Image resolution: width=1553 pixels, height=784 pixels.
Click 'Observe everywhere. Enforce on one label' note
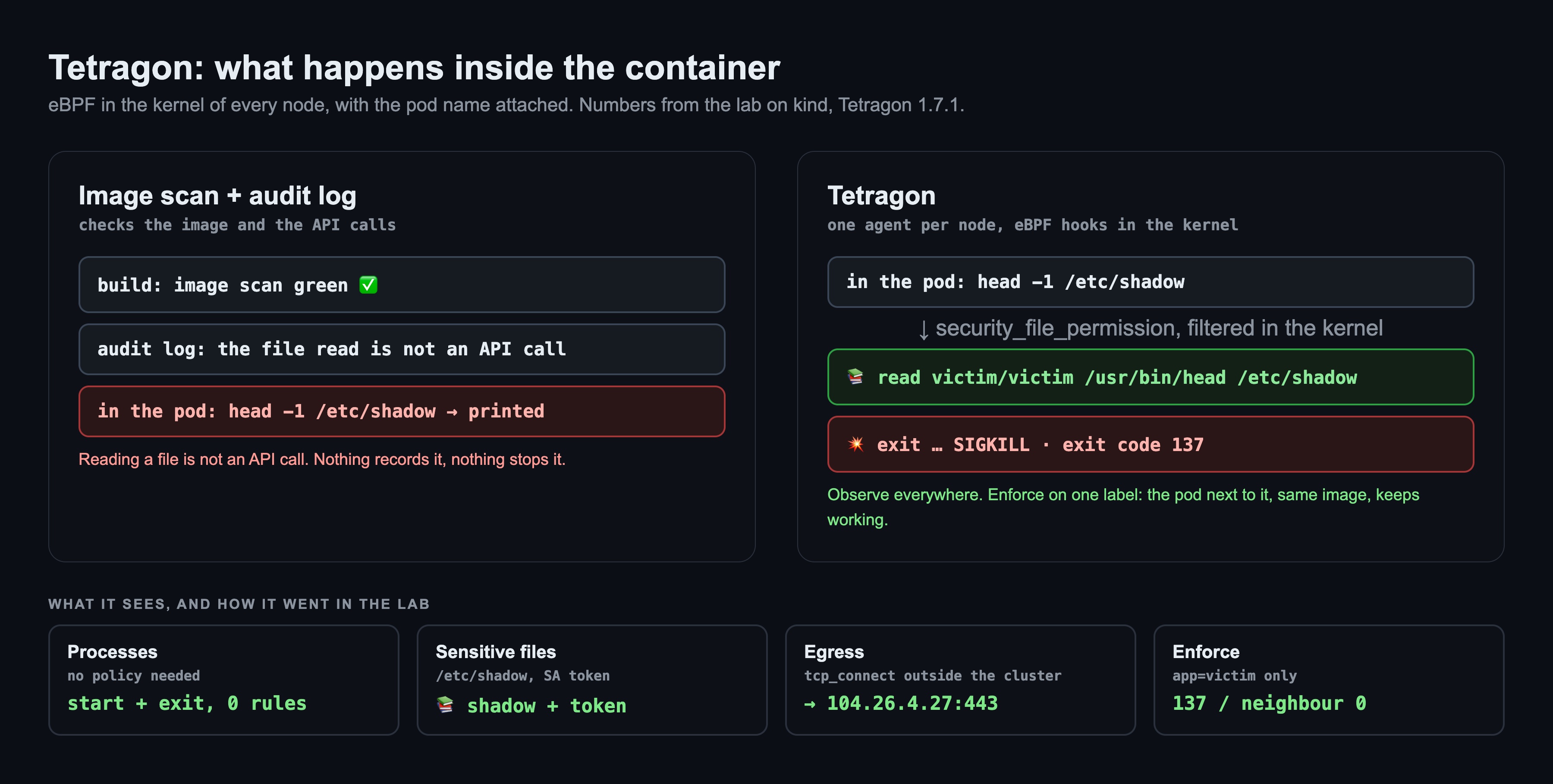[1123, 507]
